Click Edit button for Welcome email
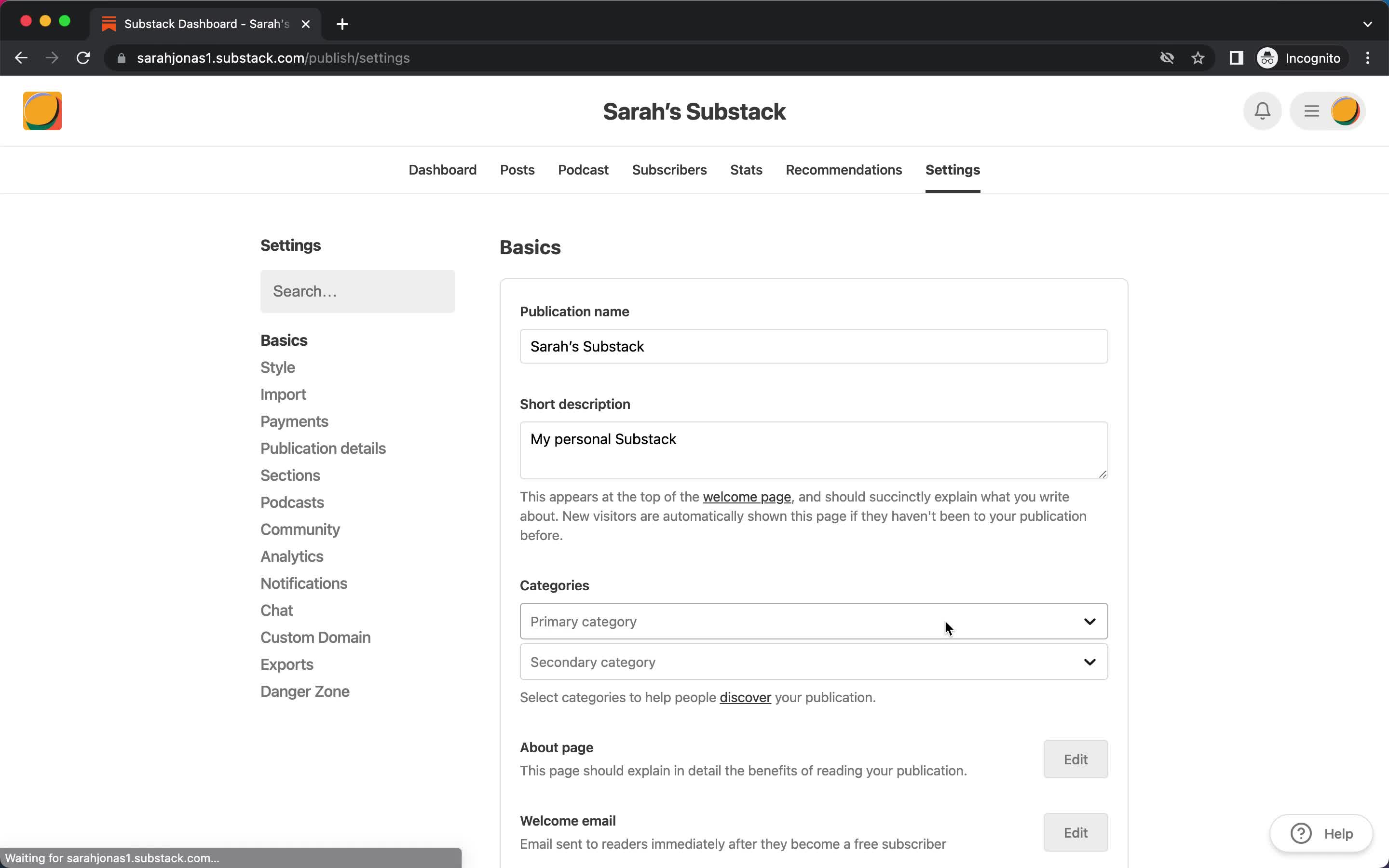The height and width of the screenshot is (868, 1389). click(x=1075, y=832)
